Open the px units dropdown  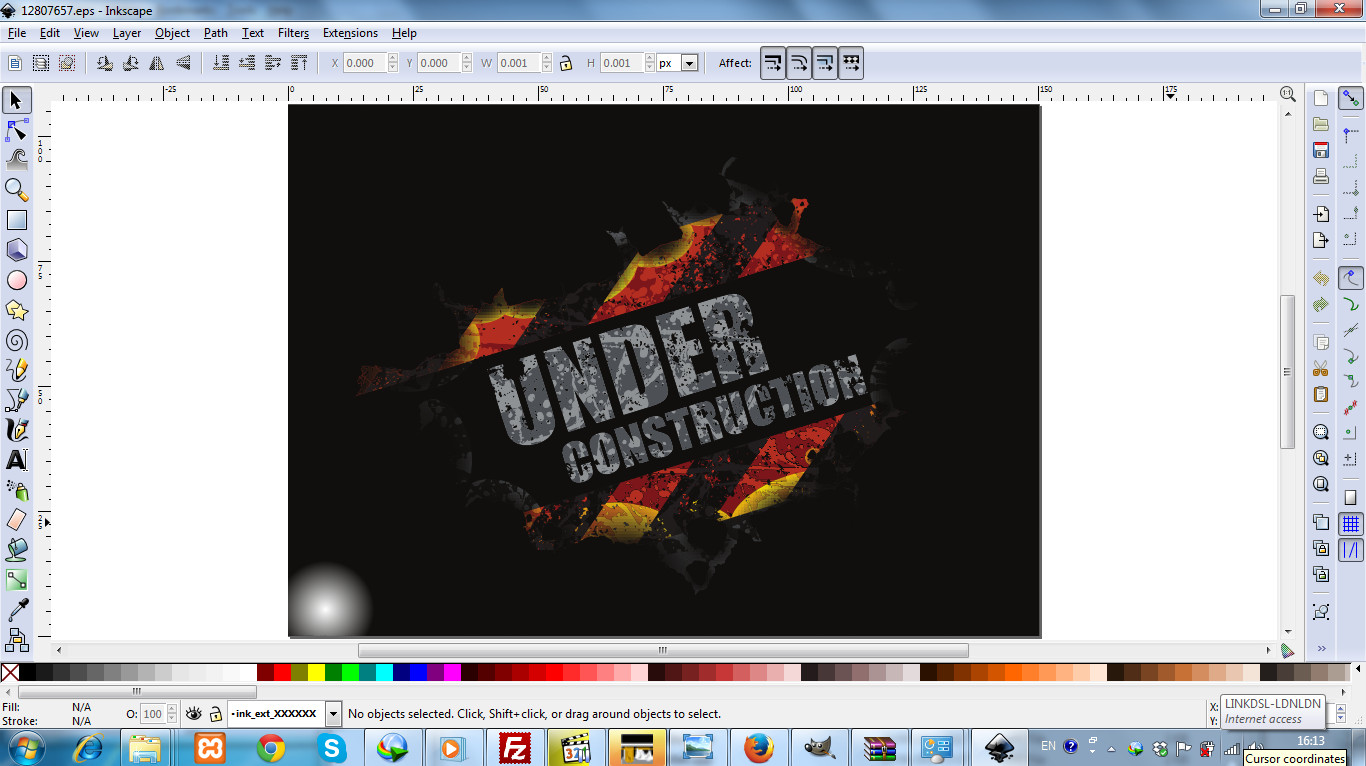(x=689, y=63)
